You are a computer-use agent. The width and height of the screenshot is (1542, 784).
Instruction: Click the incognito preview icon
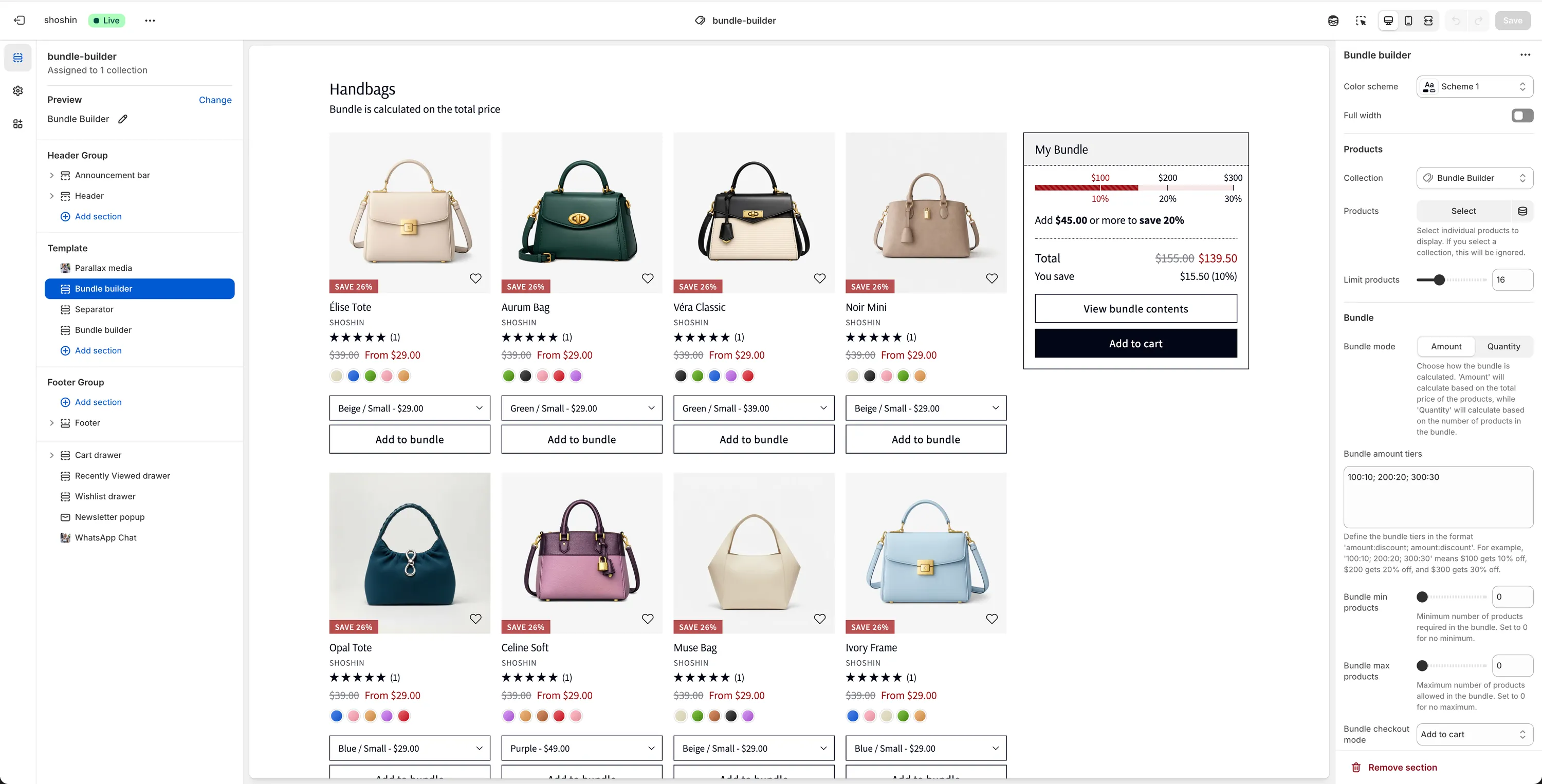tap(1334, 20)
